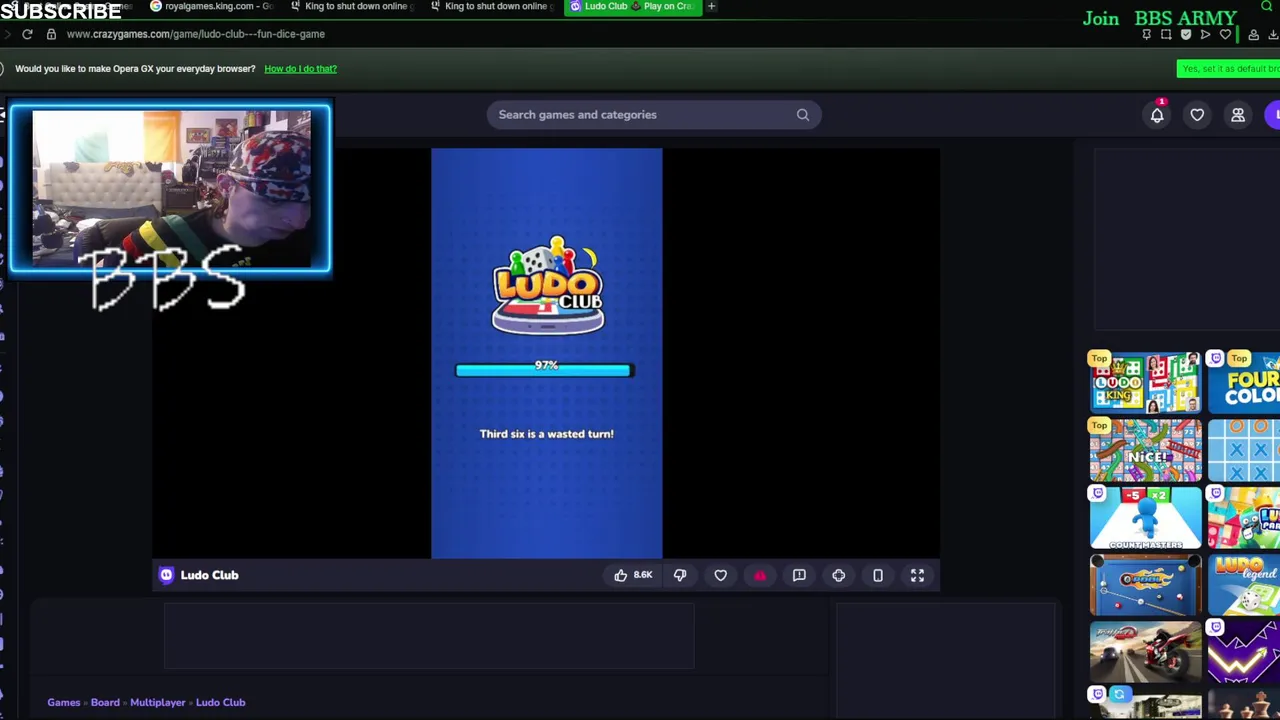1280x720 pixels.
Task: Open the motorcycle traffic racing thumbnail
Action: coord(1145,652)
